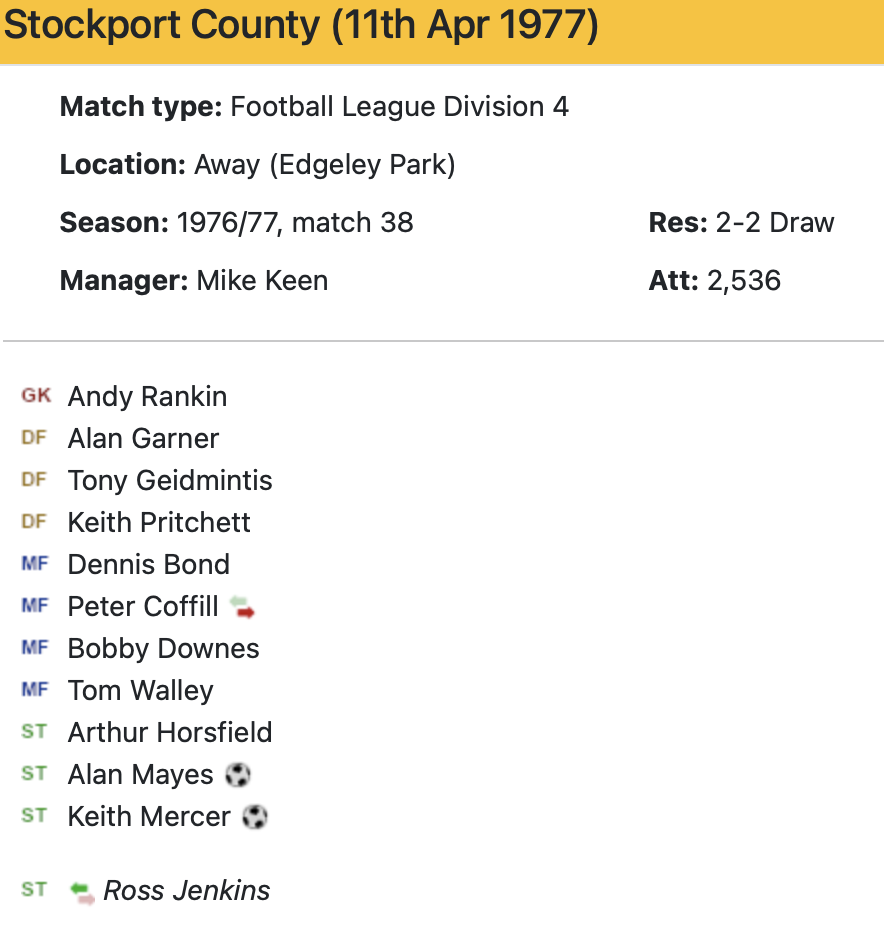Click the substituted-on arrow icon beside Ross Jenkins
Screen dimensions: 884x946
click(82, 891)
